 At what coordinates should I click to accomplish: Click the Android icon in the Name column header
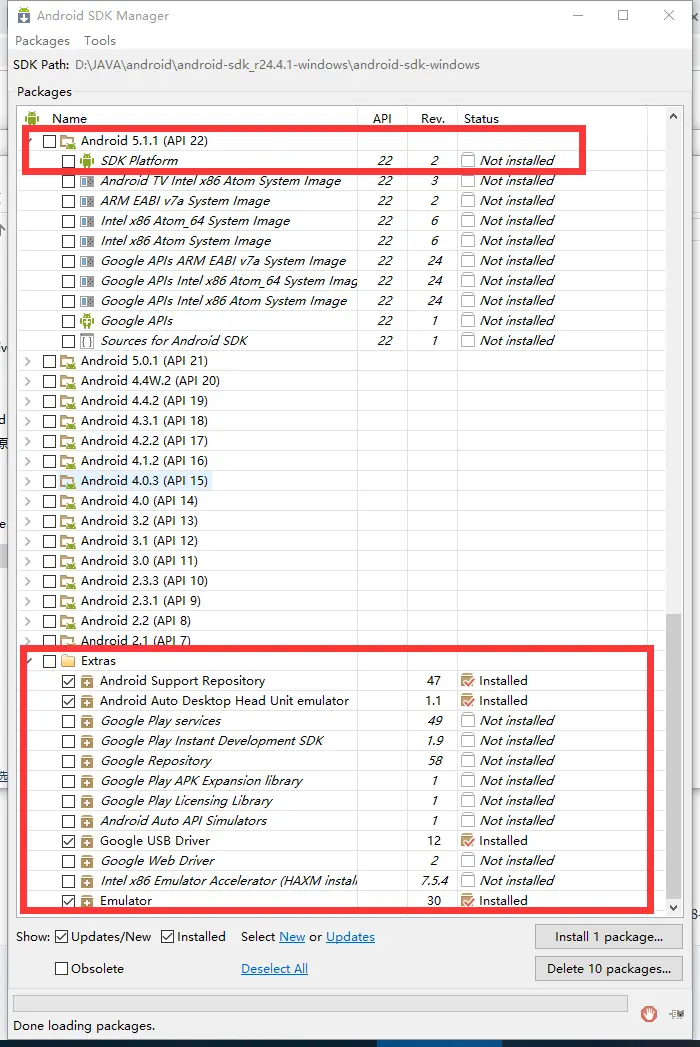tap(31, 118)
